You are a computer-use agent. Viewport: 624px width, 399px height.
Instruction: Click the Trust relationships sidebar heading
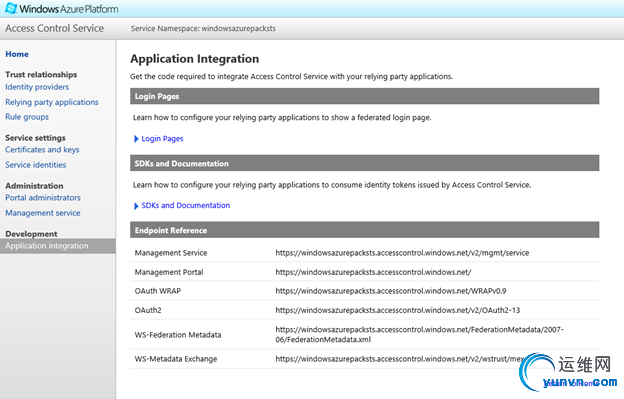pyautogui.click(x=41, y=74)
